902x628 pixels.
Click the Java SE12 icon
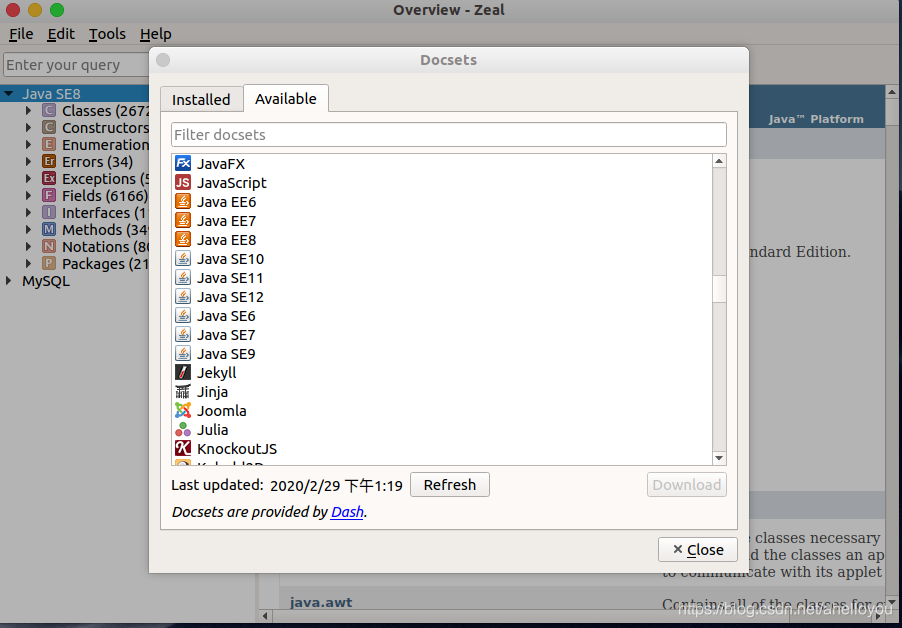tap(183, 296)
